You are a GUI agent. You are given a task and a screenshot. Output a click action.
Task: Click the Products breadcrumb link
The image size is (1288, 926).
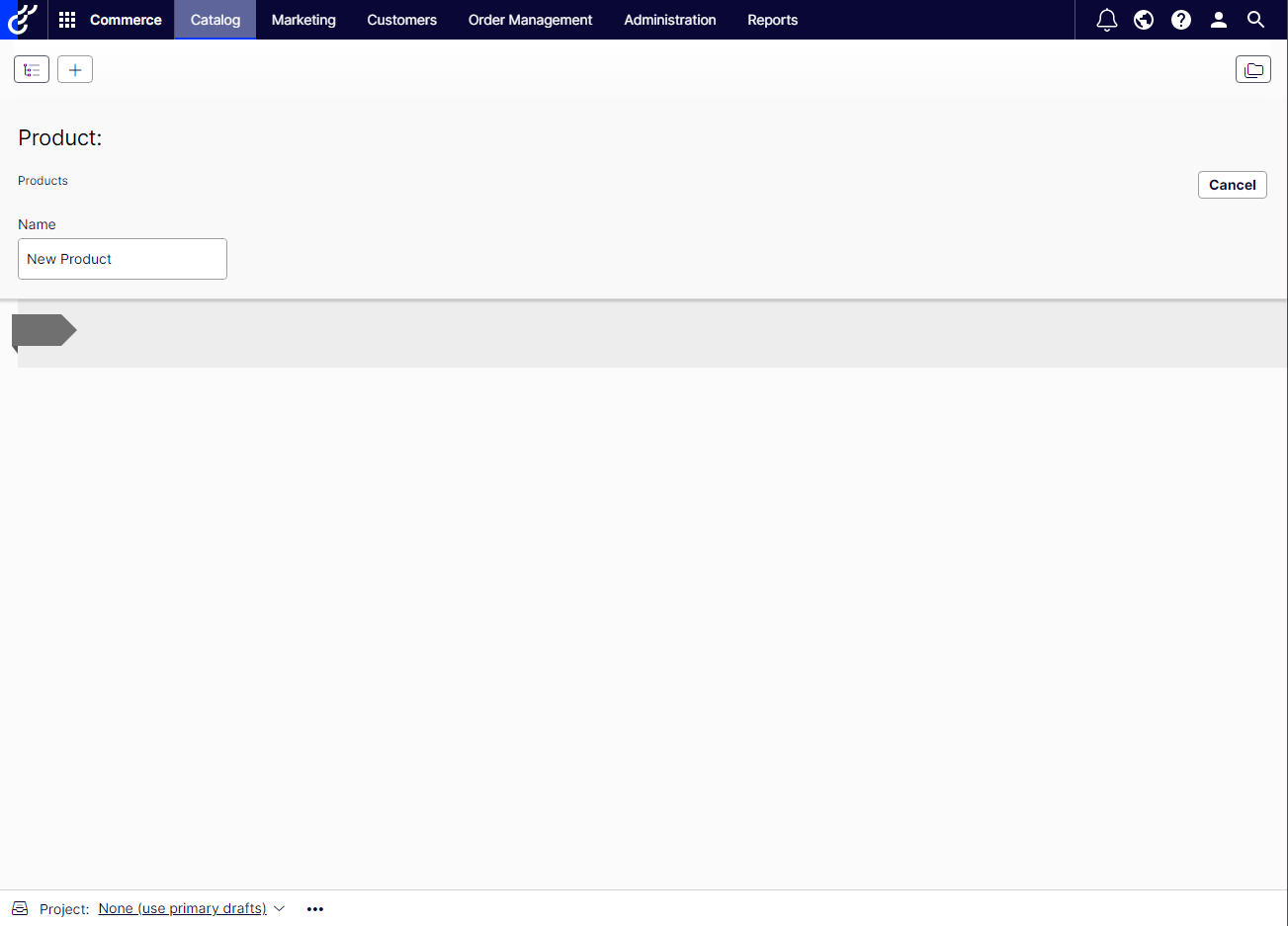click(x=43, y=181)
